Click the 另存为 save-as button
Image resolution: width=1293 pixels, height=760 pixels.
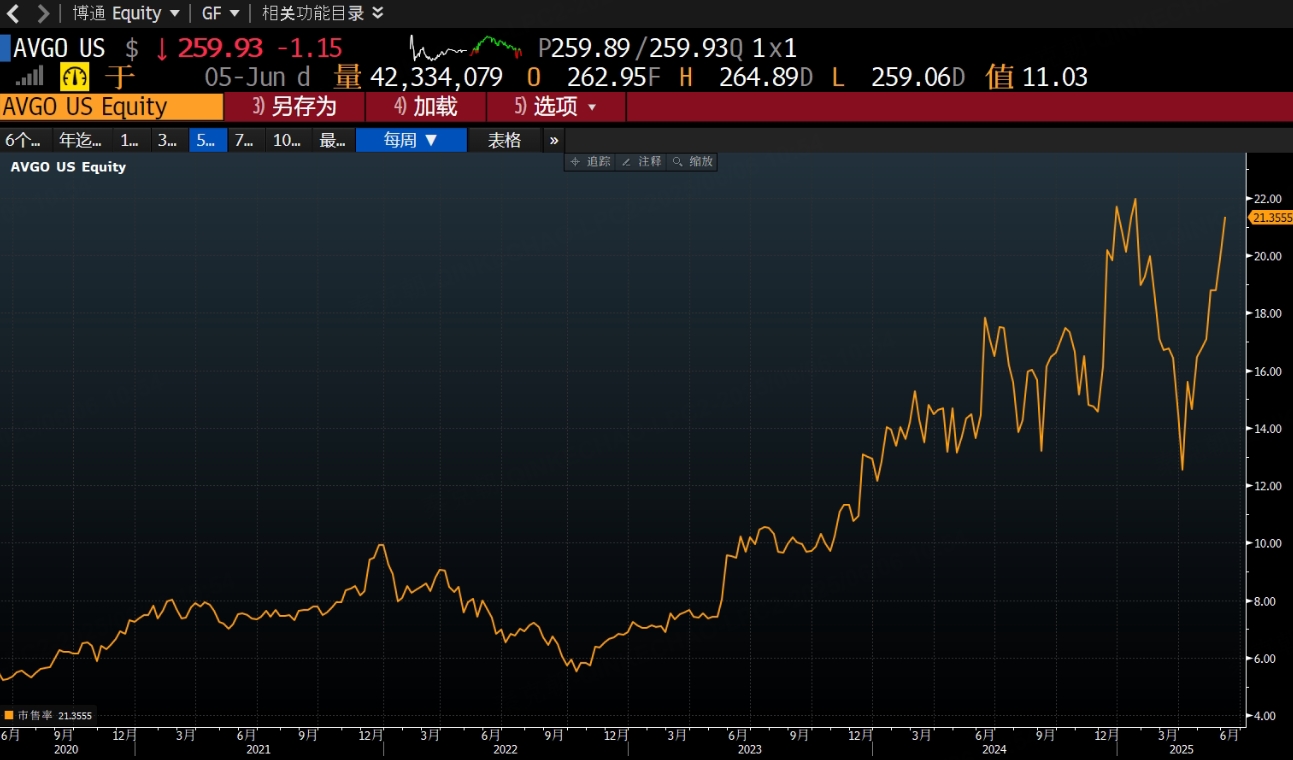(x=294, y=107)
